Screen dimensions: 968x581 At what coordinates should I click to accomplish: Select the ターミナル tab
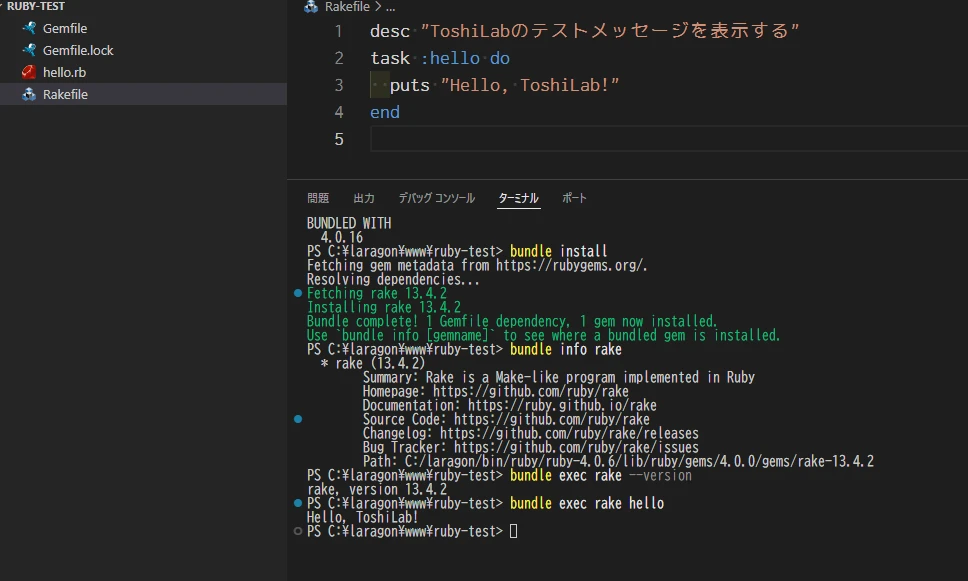point(519,198)
